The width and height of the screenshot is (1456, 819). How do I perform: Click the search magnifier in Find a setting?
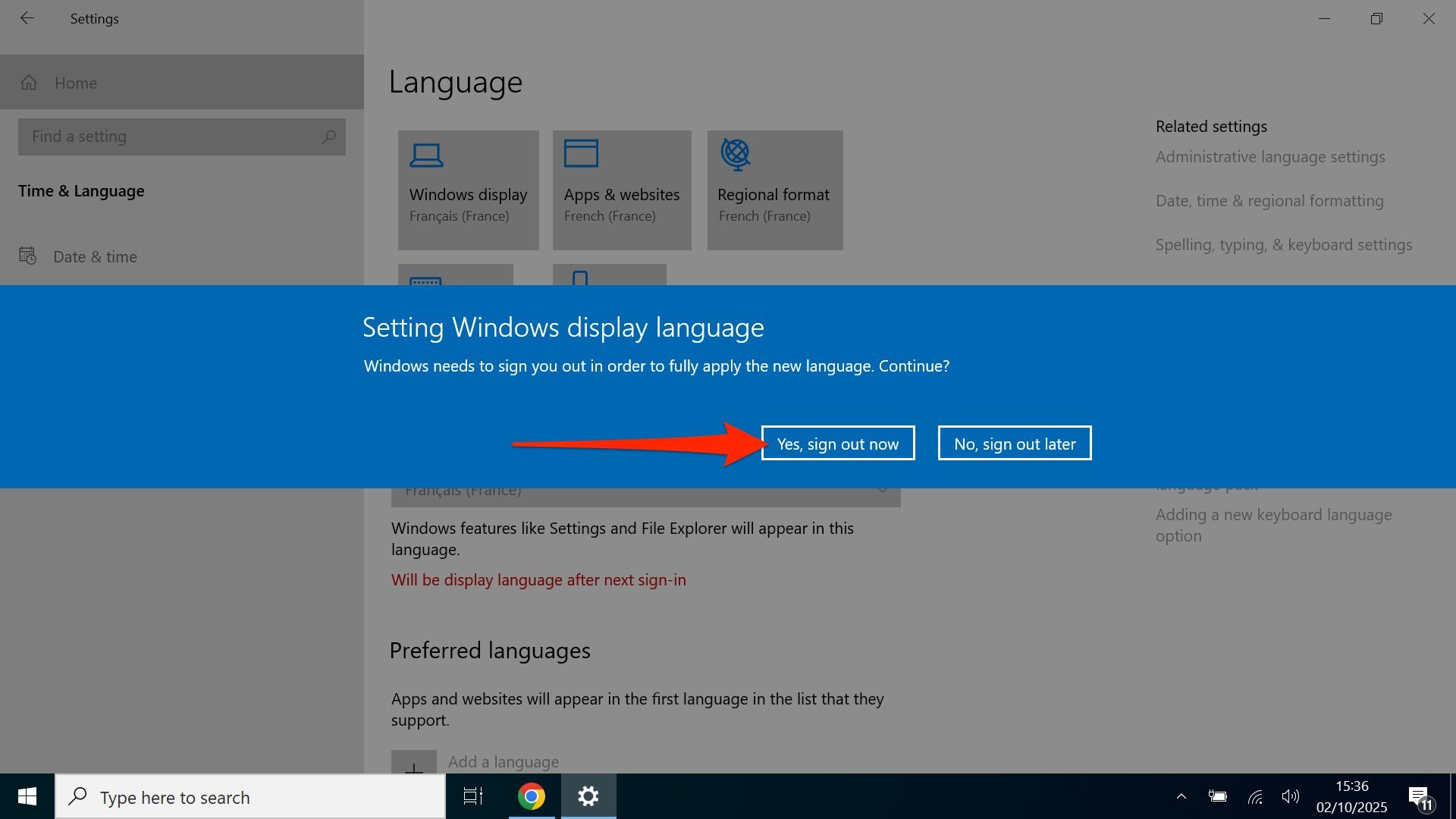[x=328, y=136]
